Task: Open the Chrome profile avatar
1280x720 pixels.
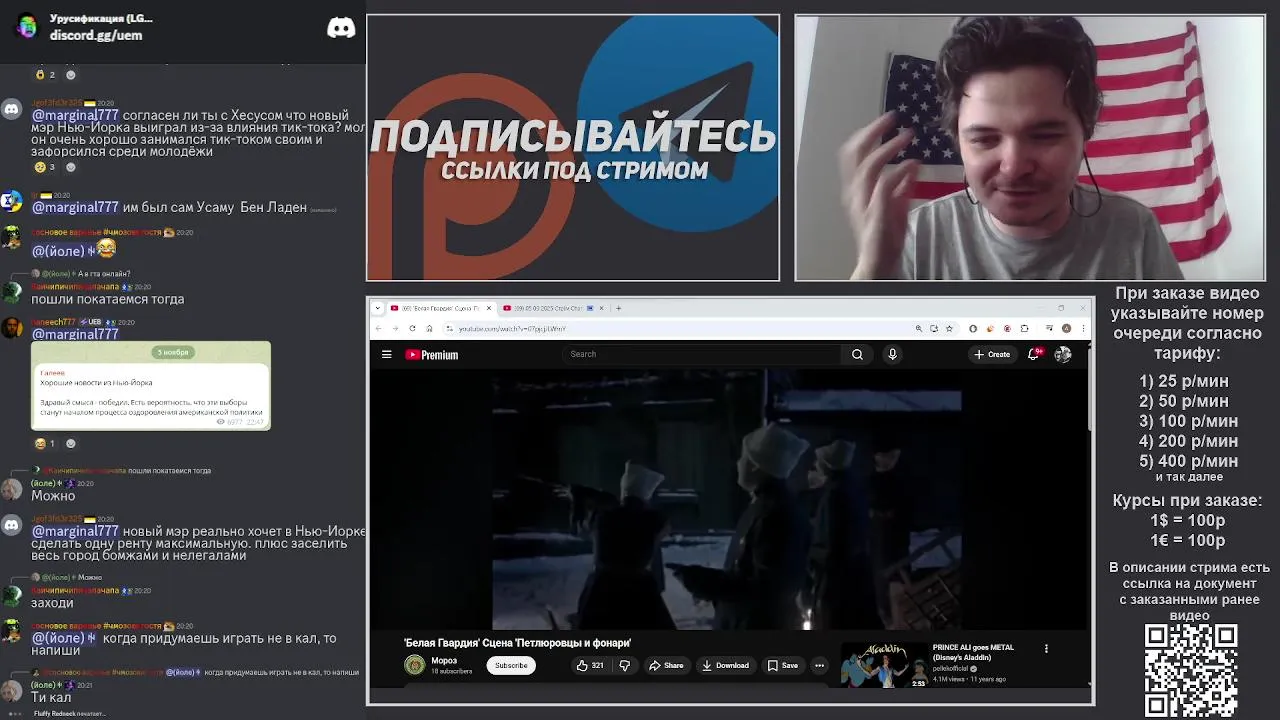Action: [1066, 328]
